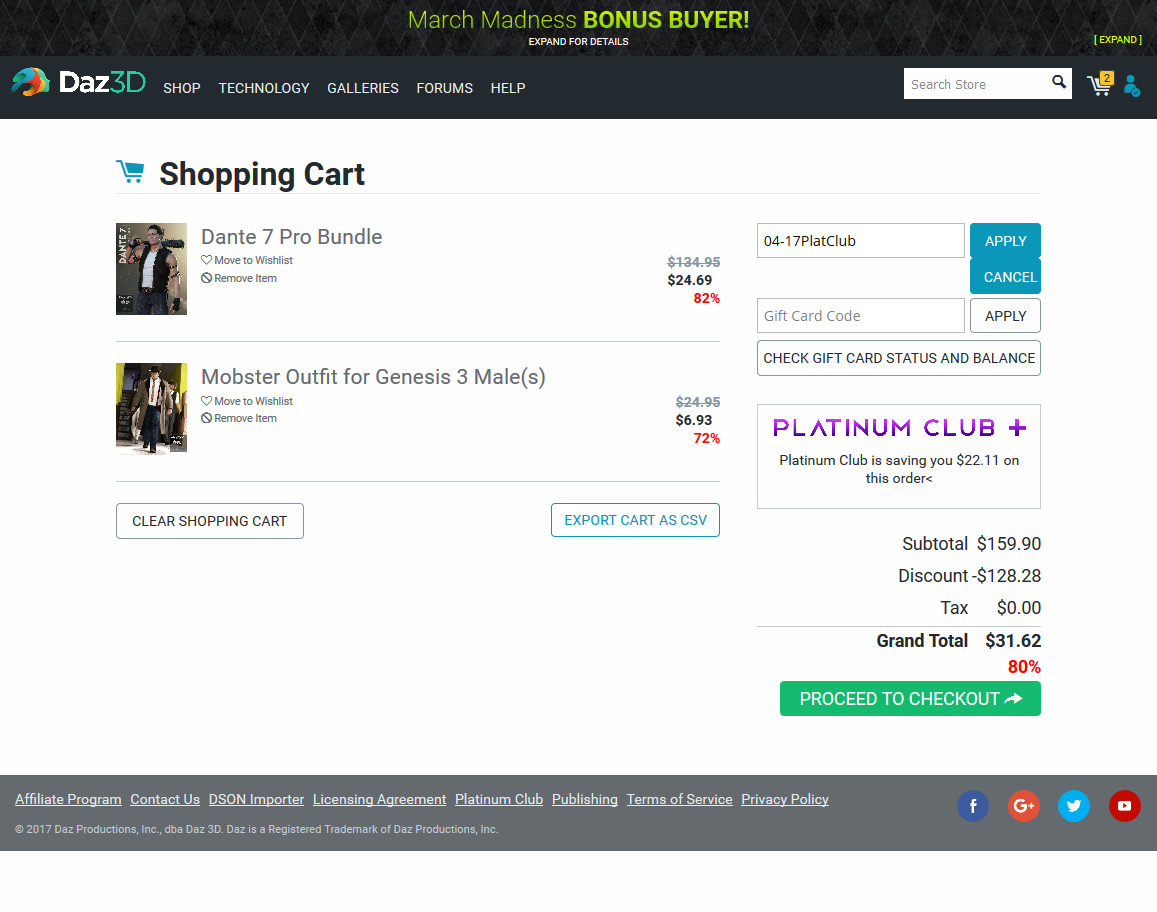1157x912 pixels.
Task: Open the Dante 7 Pro Bundle title link
Action: [291, 237]
